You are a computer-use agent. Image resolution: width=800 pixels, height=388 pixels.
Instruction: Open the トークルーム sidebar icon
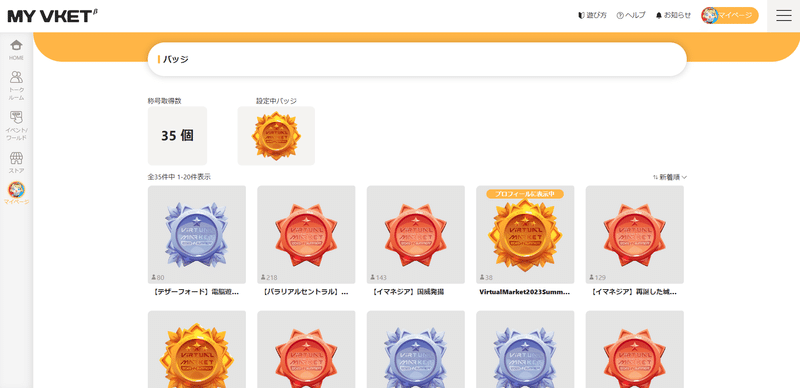[x=16, y=85]
